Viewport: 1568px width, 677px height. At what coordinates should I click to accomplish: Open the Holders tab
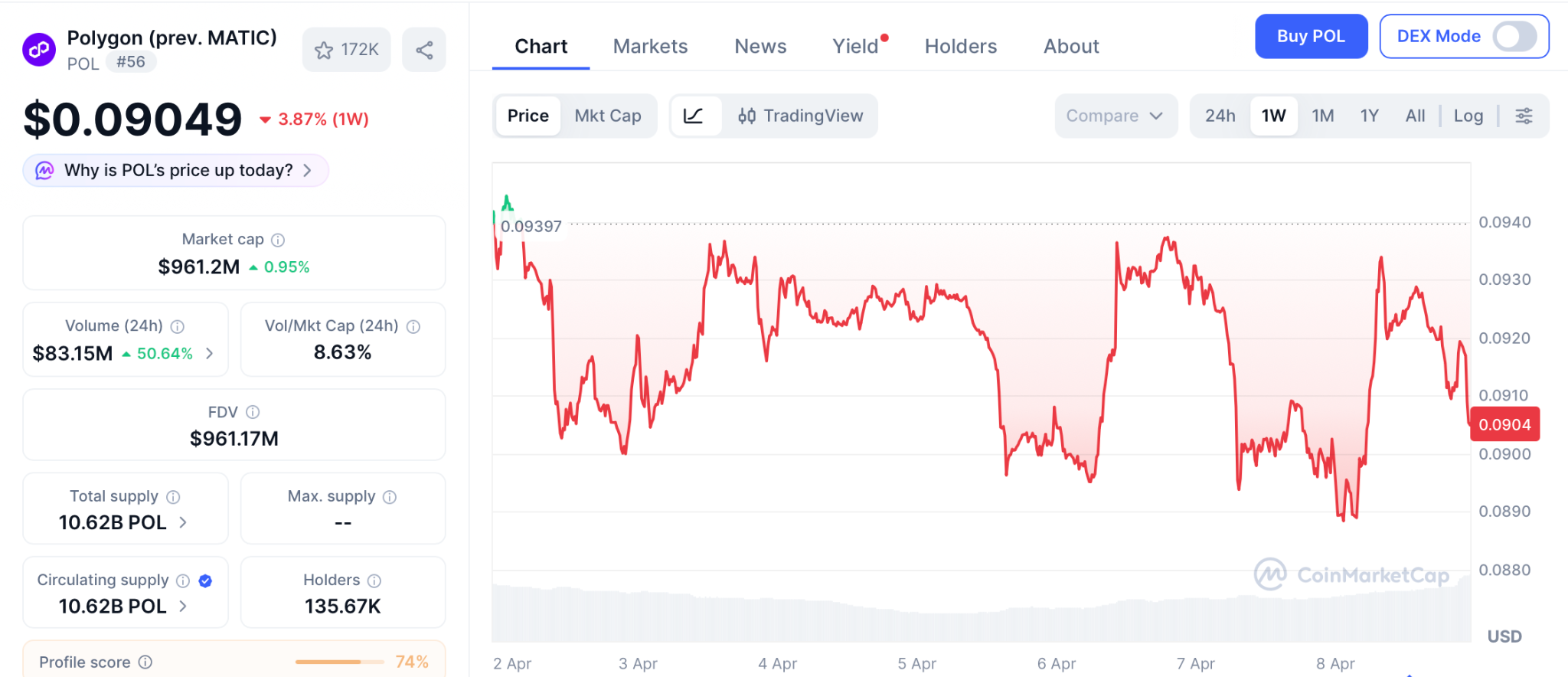pyautogui.click(x=960, y=47)
